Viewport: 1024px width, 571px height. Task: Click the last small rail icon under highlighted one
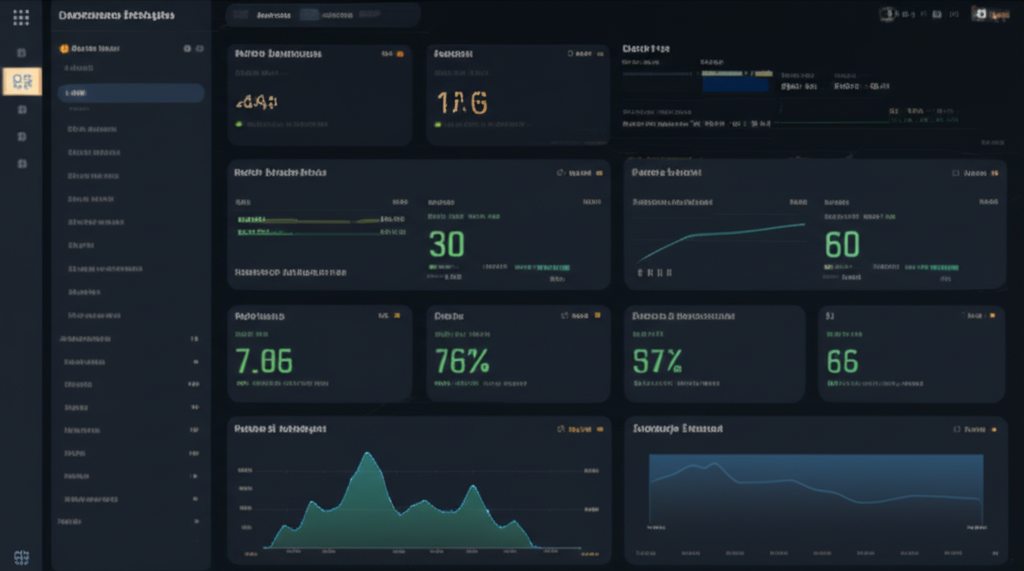22,163
